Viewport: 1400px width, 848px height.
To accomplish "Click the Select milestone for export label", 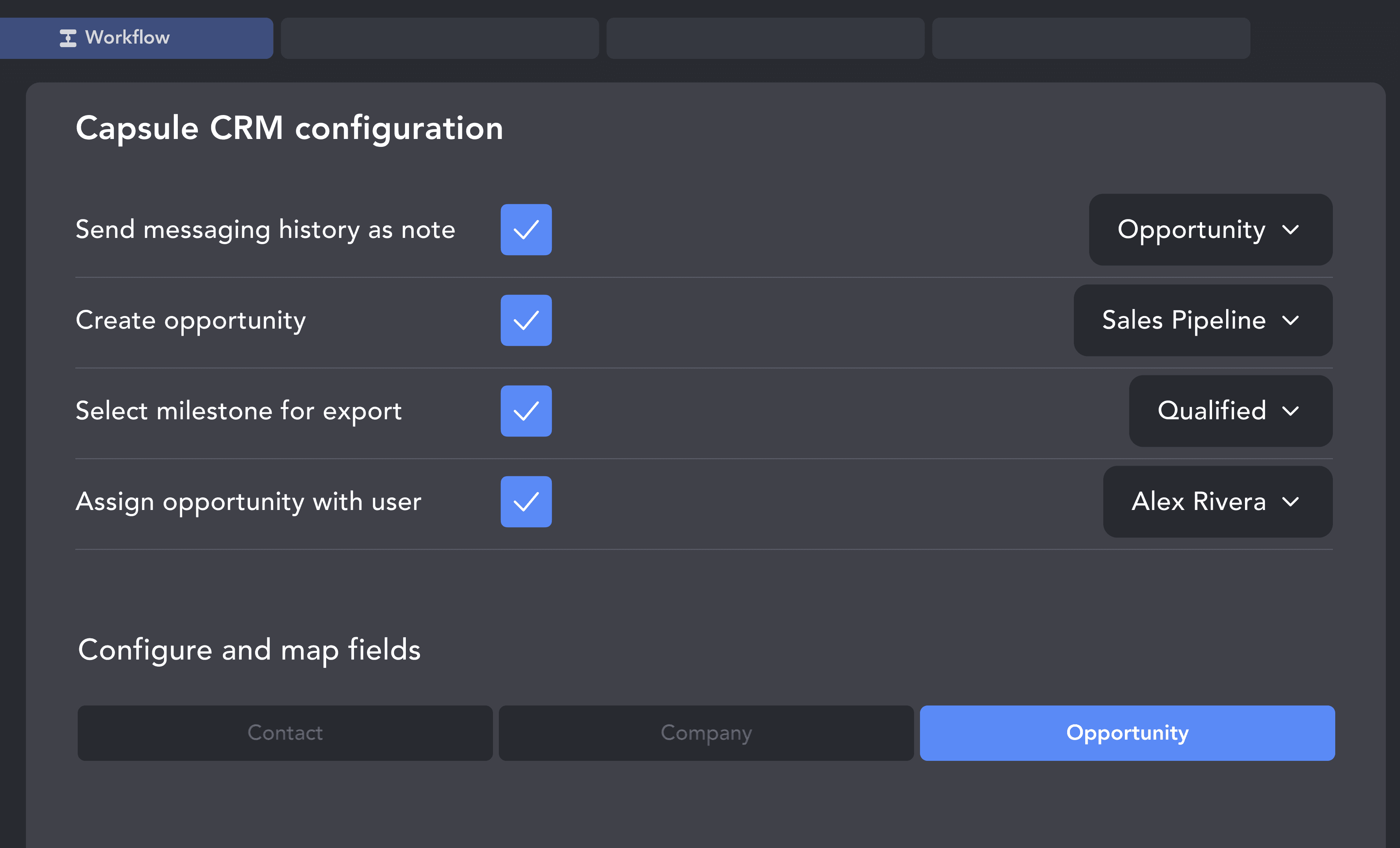I will point(239,411).
